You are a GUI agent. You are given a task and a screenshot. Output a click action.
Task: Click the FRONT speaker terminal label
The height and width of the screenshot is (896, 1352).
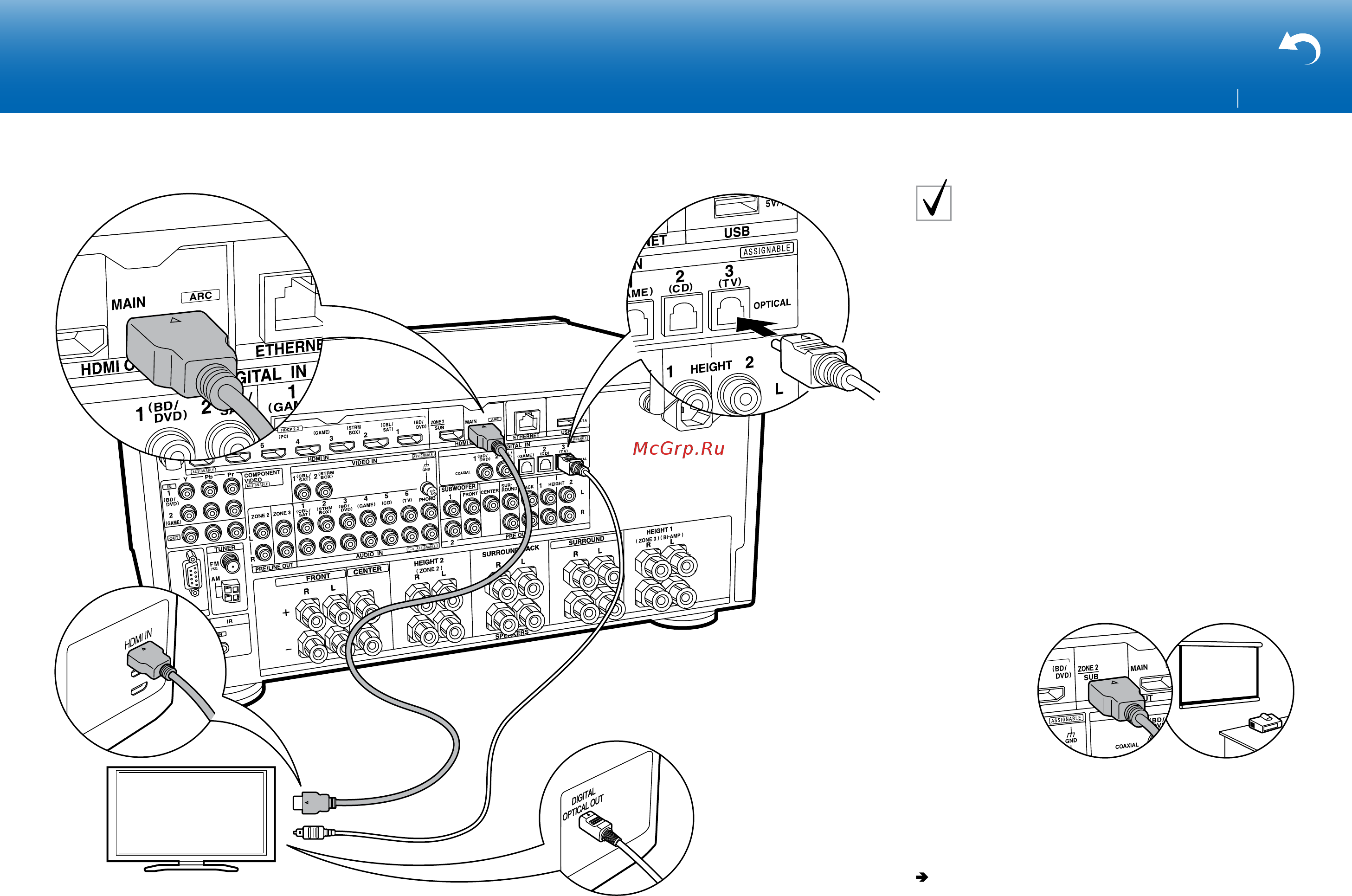[x=318, y=577]
